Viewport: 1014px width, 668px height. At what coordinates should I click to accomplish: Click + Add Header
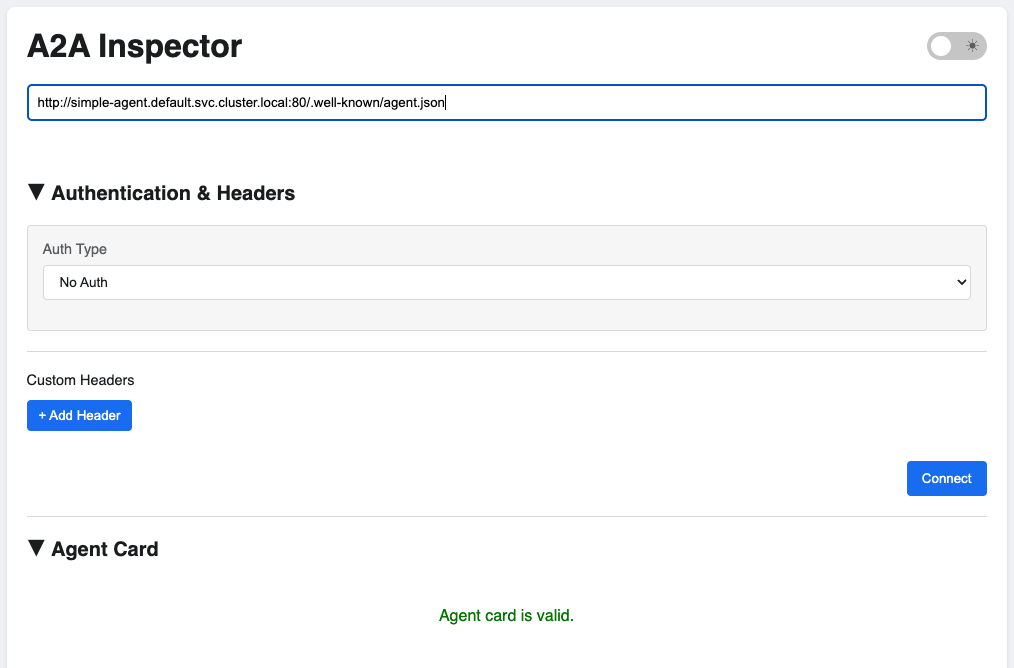pyautogui.click(x=79, y=415)
